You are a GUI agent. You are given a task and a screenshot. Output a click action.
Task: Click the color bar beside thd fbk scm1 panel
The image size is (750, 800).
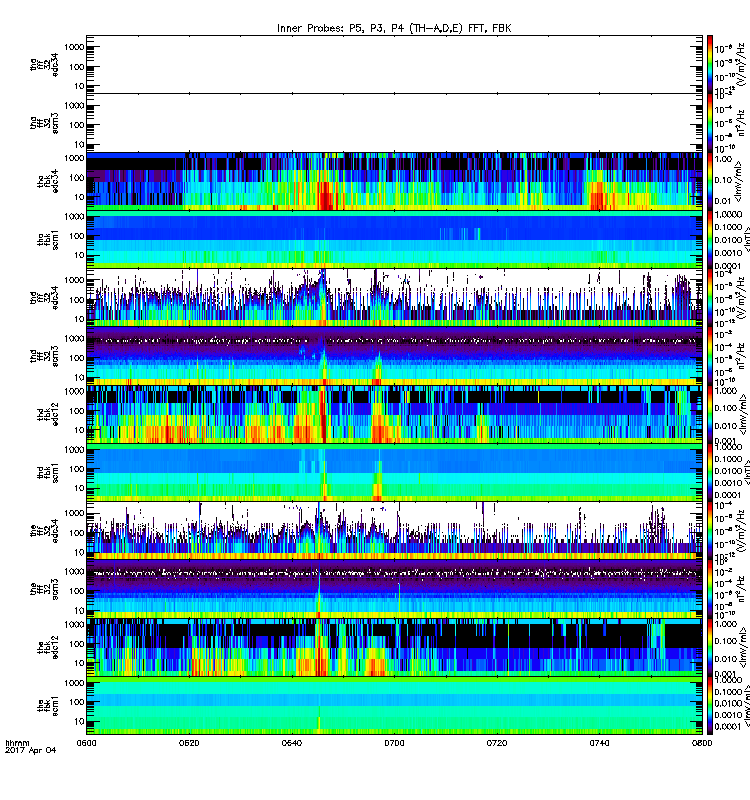pyautogui.click(x=710, y=473)
